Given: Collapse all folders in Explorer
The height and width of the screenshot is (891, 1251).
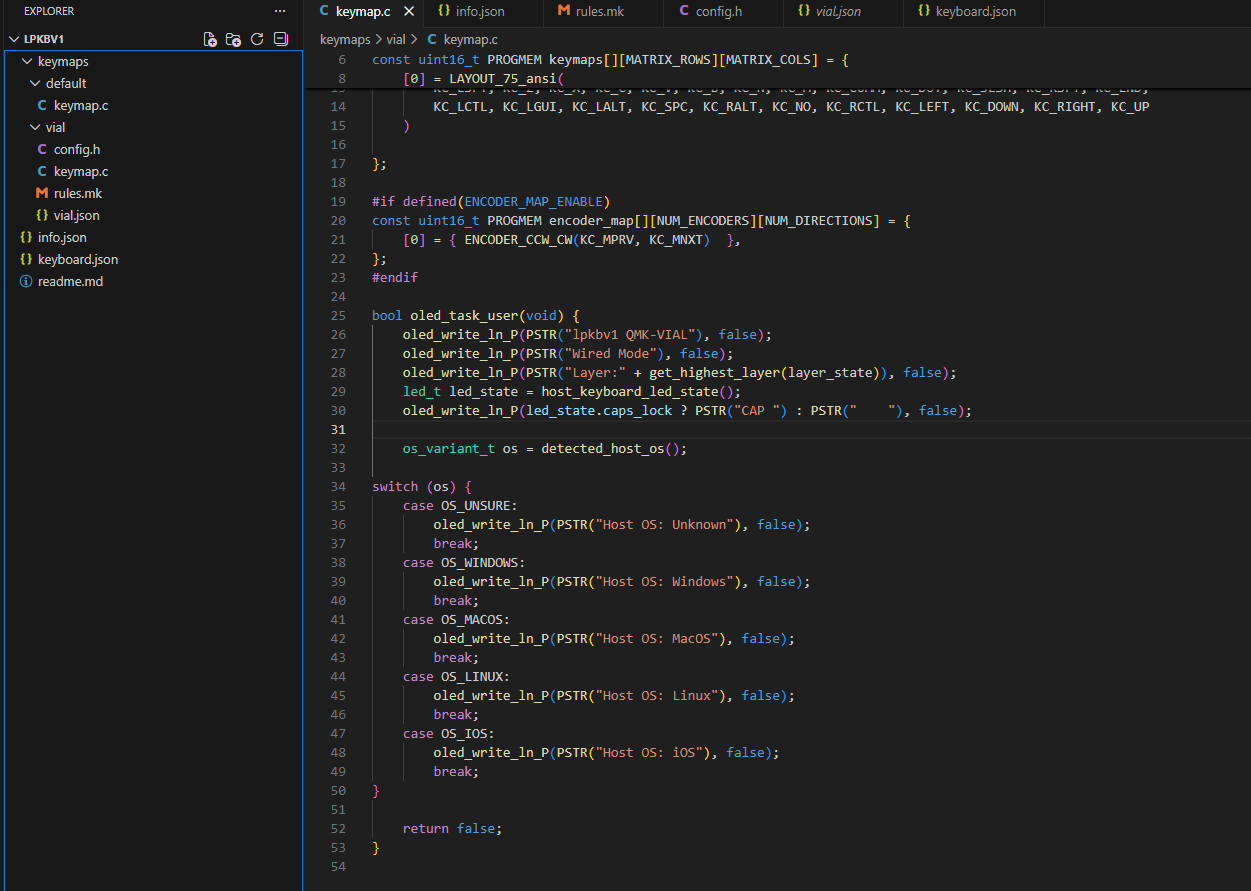Looking at the screenshot, I should [x=281, y=39].
